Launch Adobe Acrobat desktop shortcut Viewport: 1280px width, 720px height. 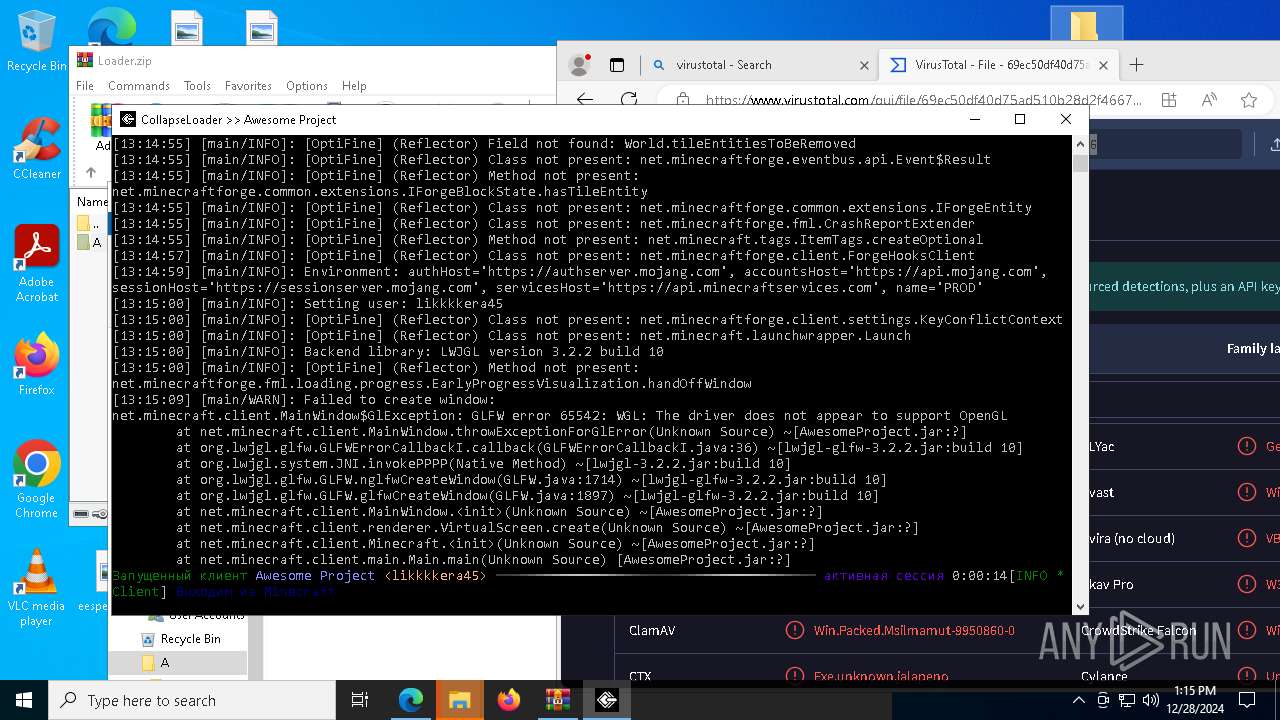pos(36,264)
